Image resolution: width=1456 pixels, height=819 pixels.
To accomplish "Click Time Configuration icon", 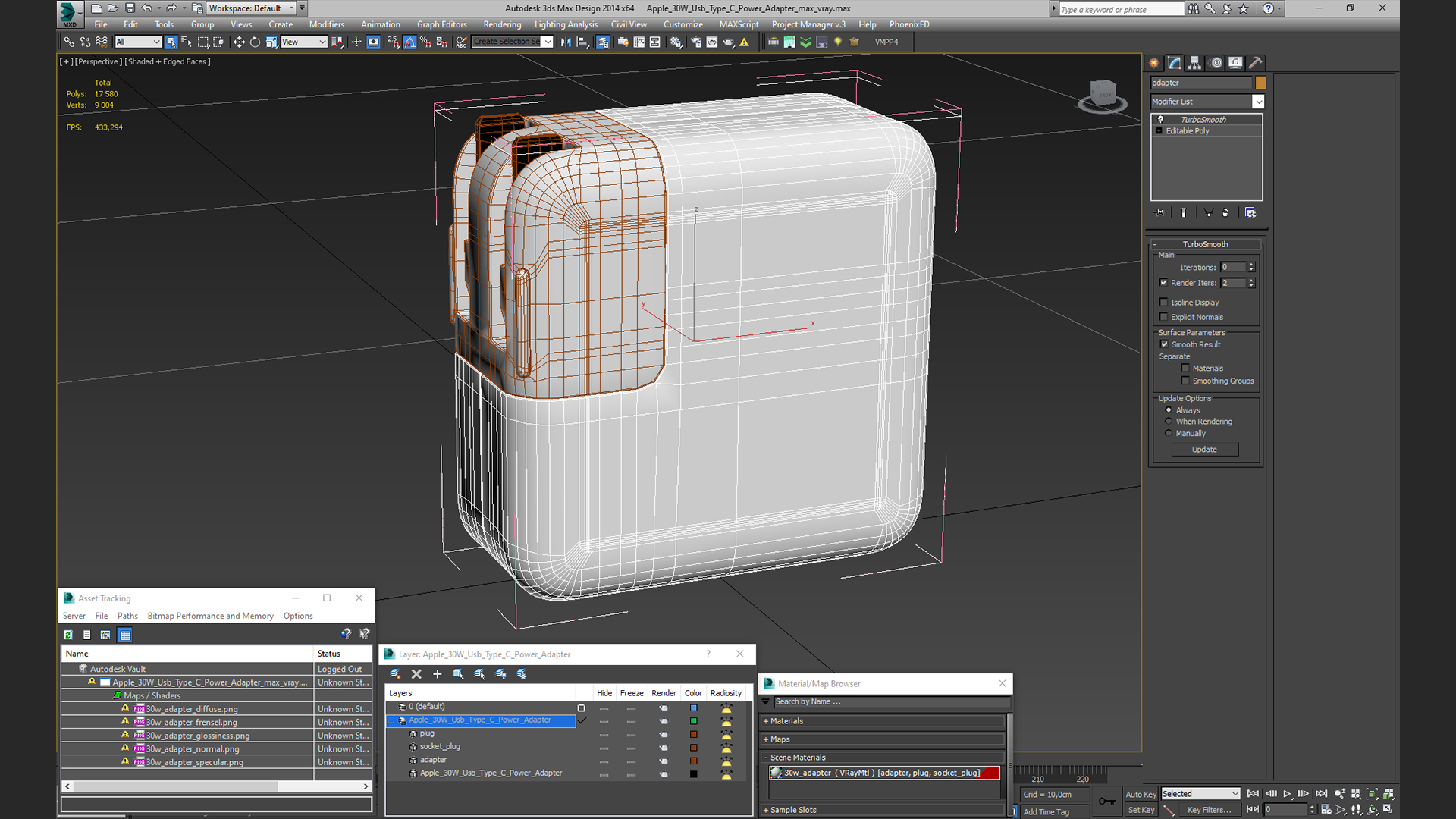I will tap(1326, 810).
